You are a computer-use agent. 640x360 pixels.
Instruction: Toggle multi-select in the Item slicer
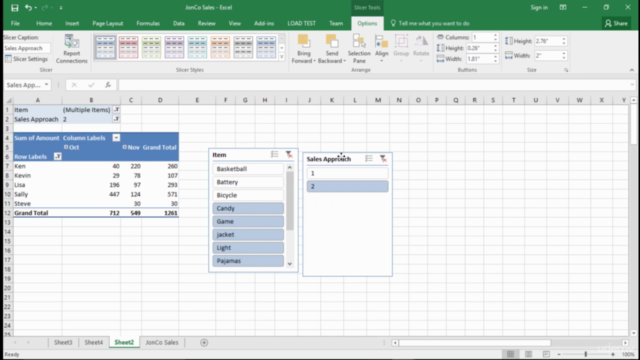275,154
